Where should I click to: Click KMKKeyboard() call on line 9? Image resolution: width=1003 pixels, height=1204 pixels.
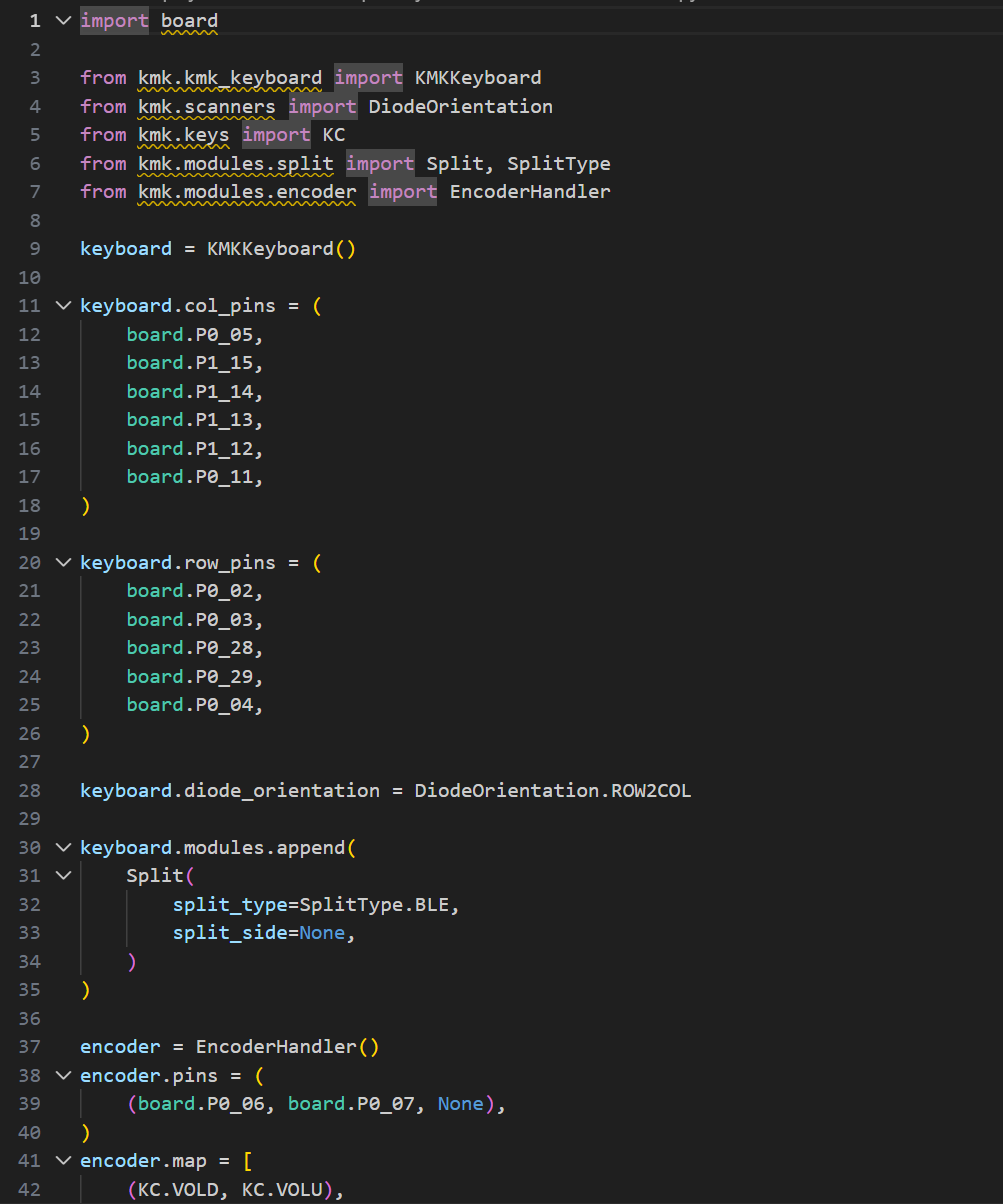click(x=281, y=249)
